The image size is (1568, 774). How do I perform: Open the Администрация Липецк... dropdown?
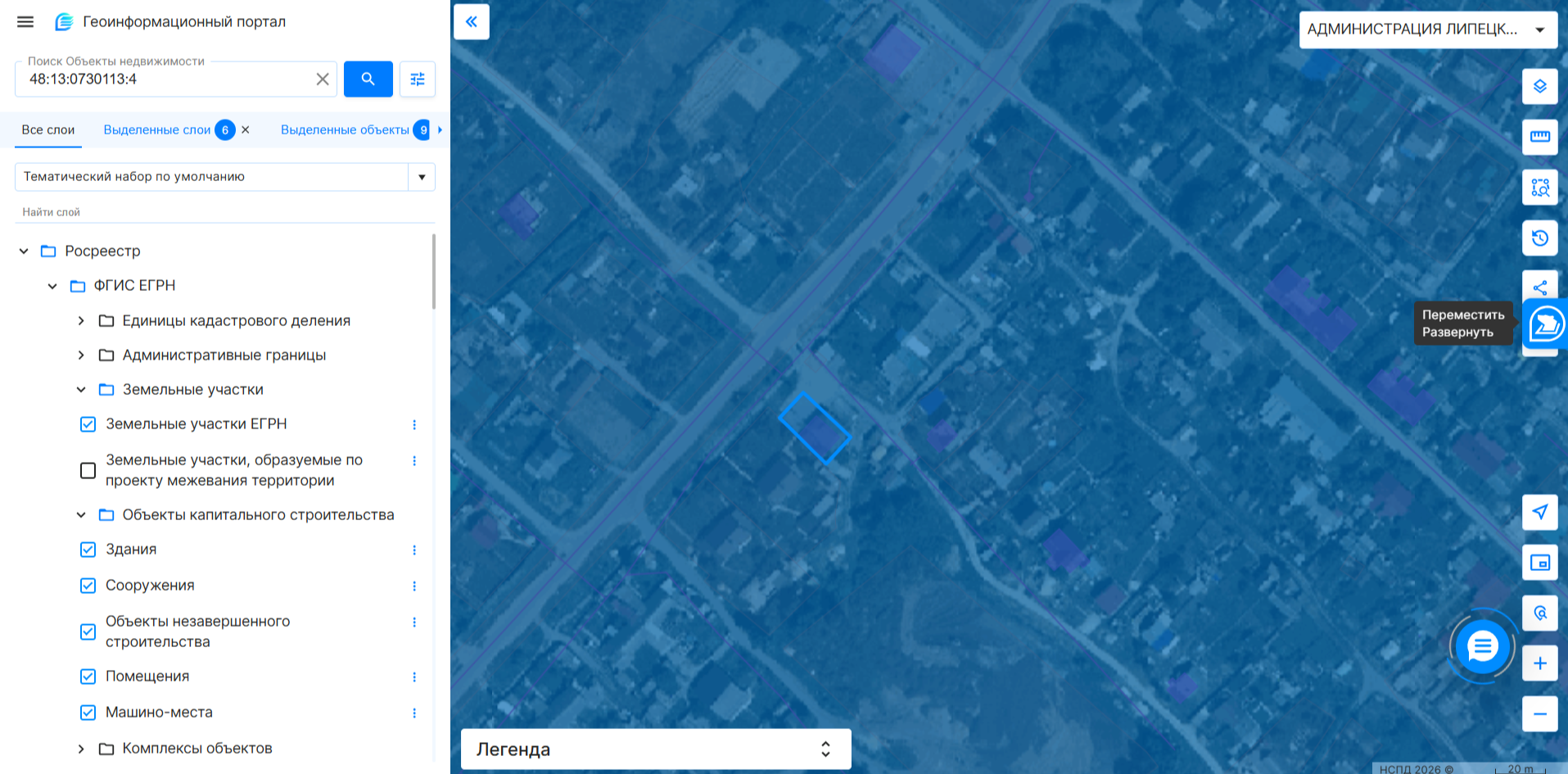coord(1428,29)
